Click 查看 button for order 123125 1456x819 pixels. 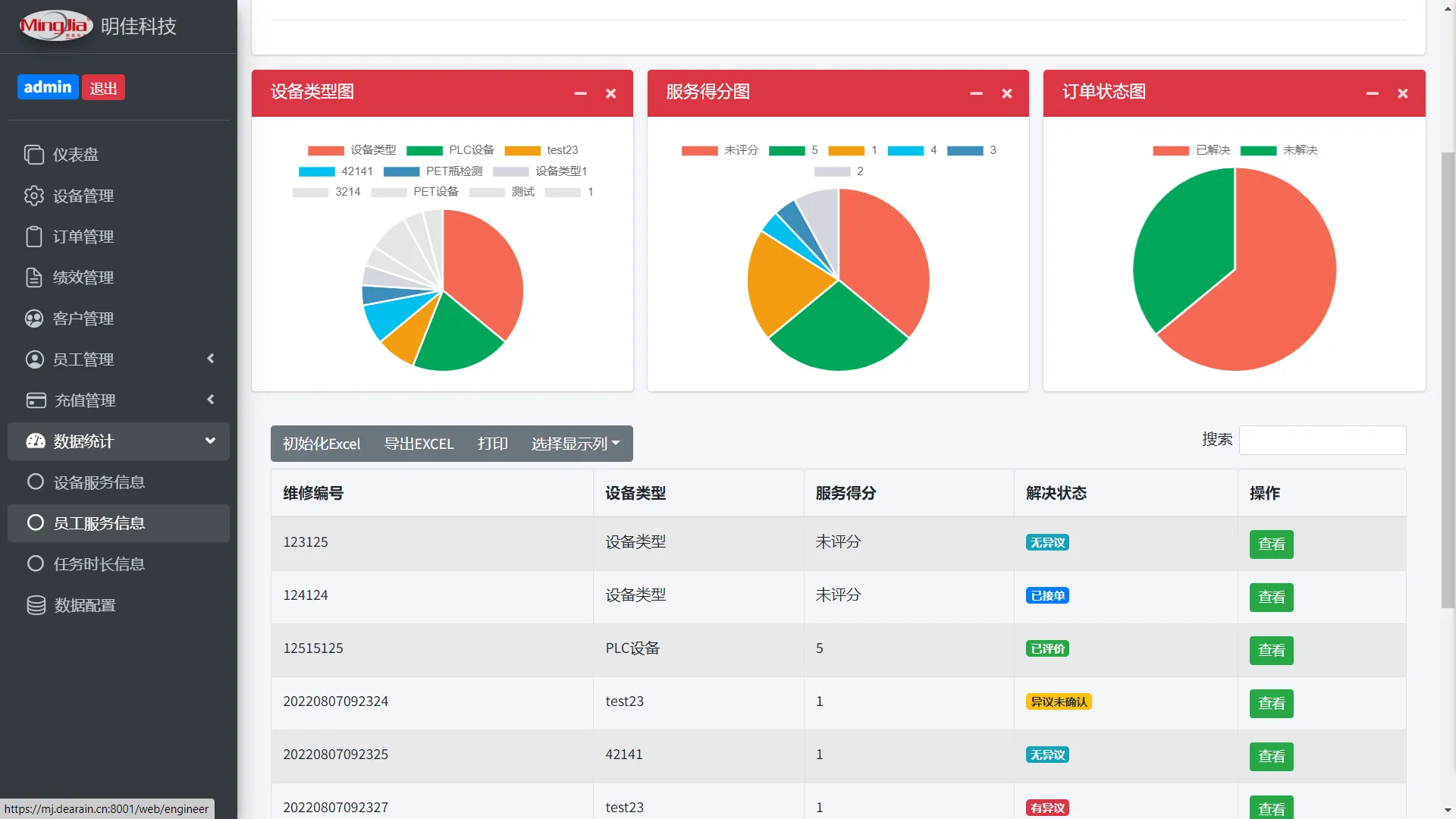point(1271,544)
